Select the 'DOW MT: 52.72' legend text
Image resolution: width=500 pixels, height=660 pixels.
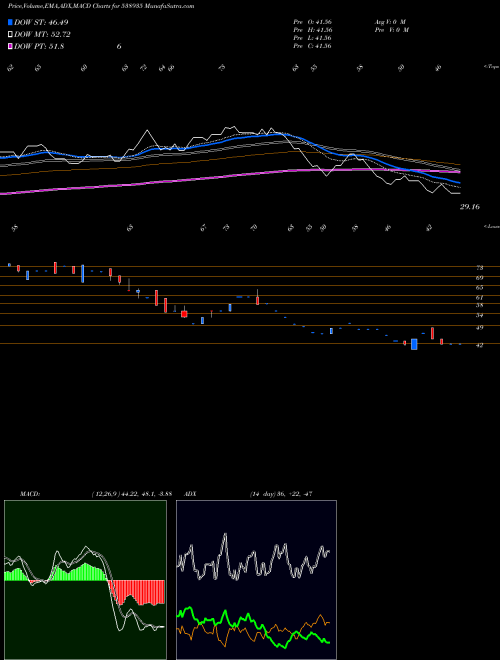pos(42,34)
